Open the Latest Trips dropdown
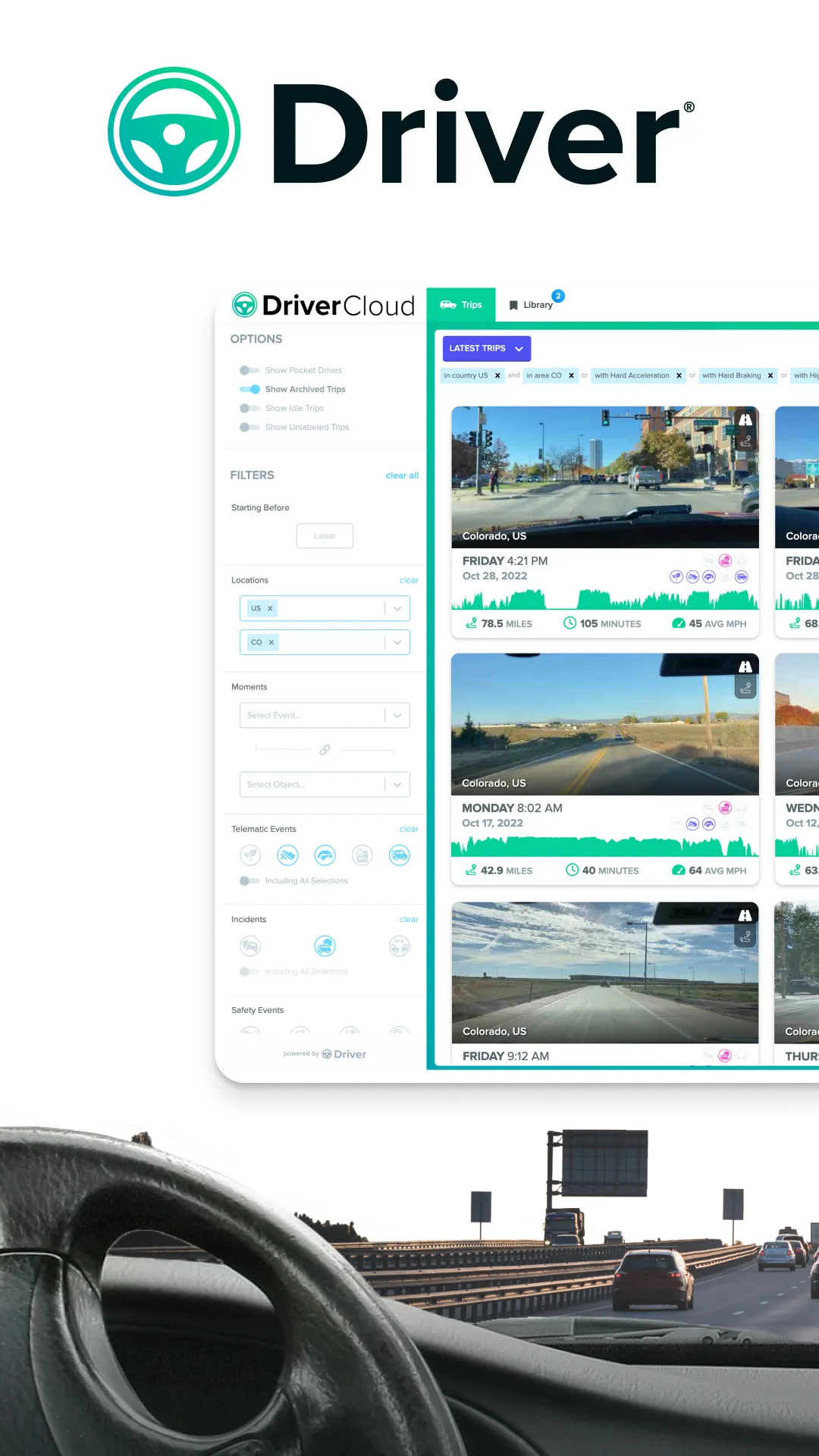The image size is (819, 1456). point(486,348)
